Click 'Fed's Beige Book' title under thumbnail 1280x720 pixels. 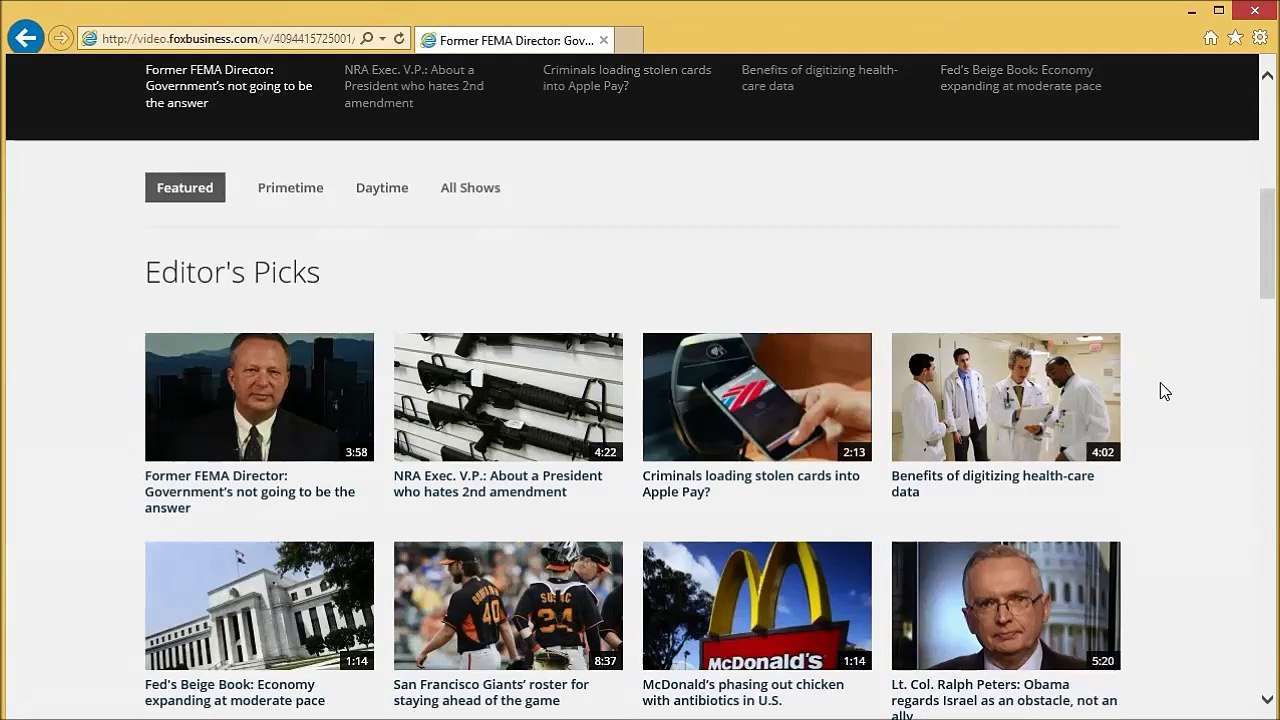pyautogui.click(x=235, y=693)
